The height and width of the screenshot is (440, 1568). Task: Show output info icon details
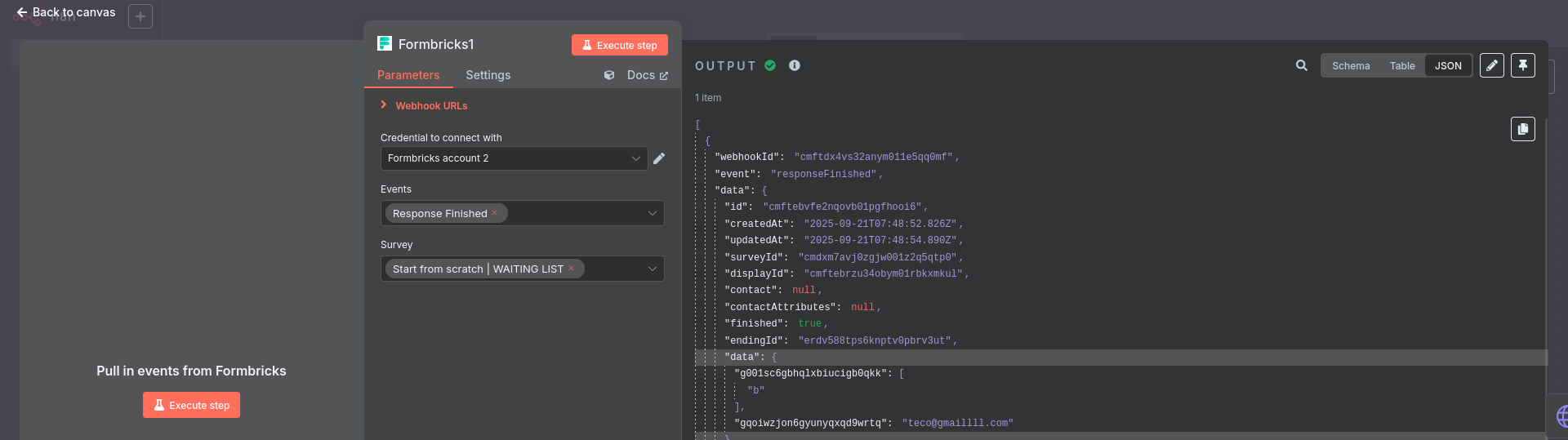pyautogui.click(x=795, y=65)
